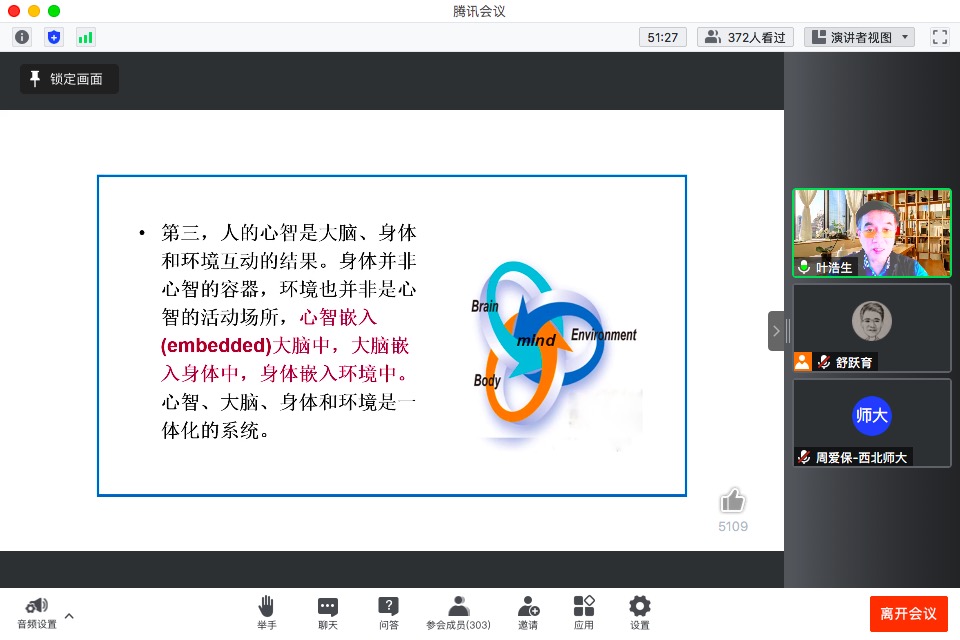Select 叶浩生 speaker video thumbnail
Screen dimensions: 960x640
pyautogui.click(x=871, y=233)
